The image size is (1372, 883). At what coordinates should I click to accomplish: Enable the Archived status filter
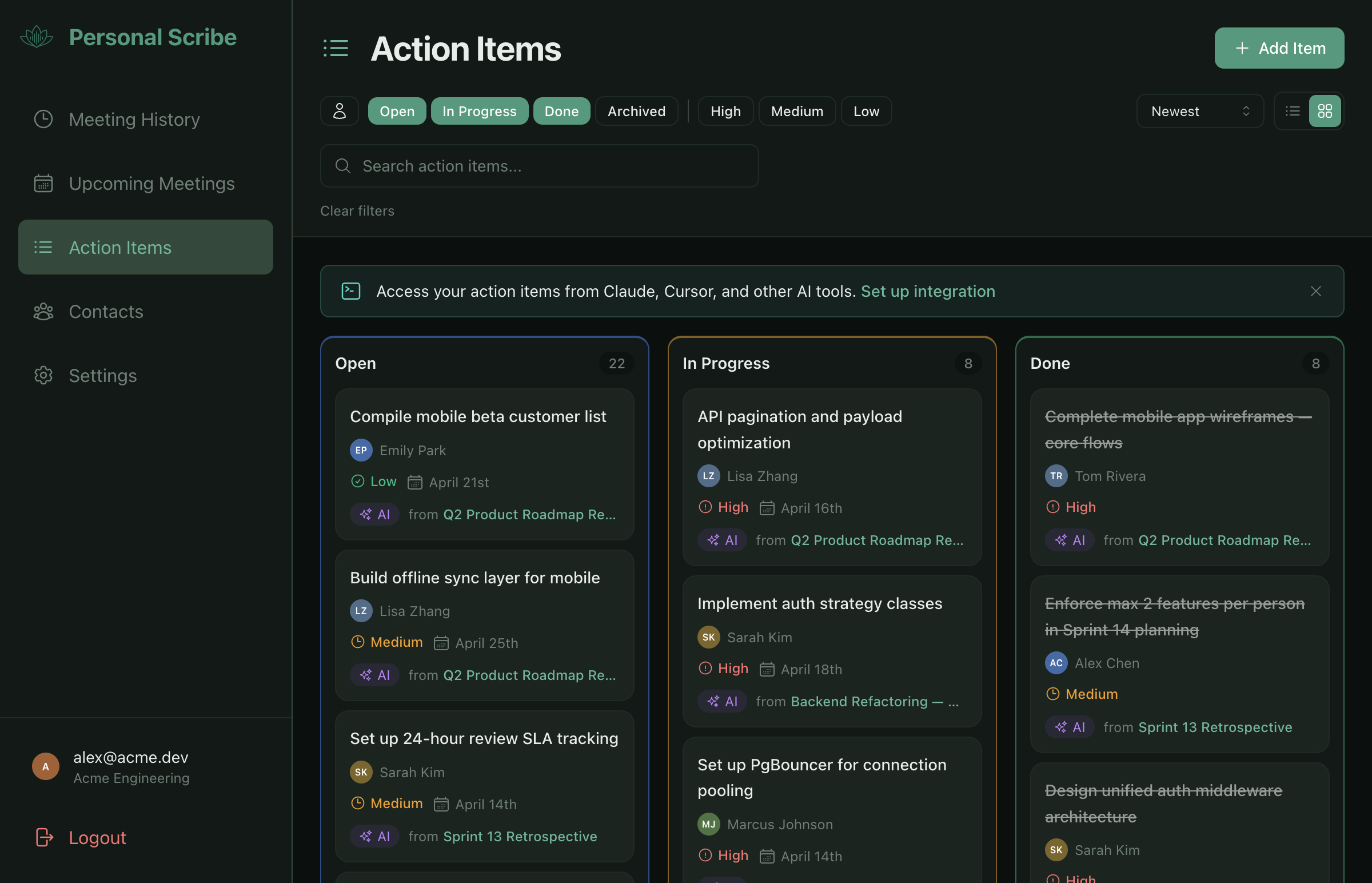pyautogui.click(x=636, y=112)
